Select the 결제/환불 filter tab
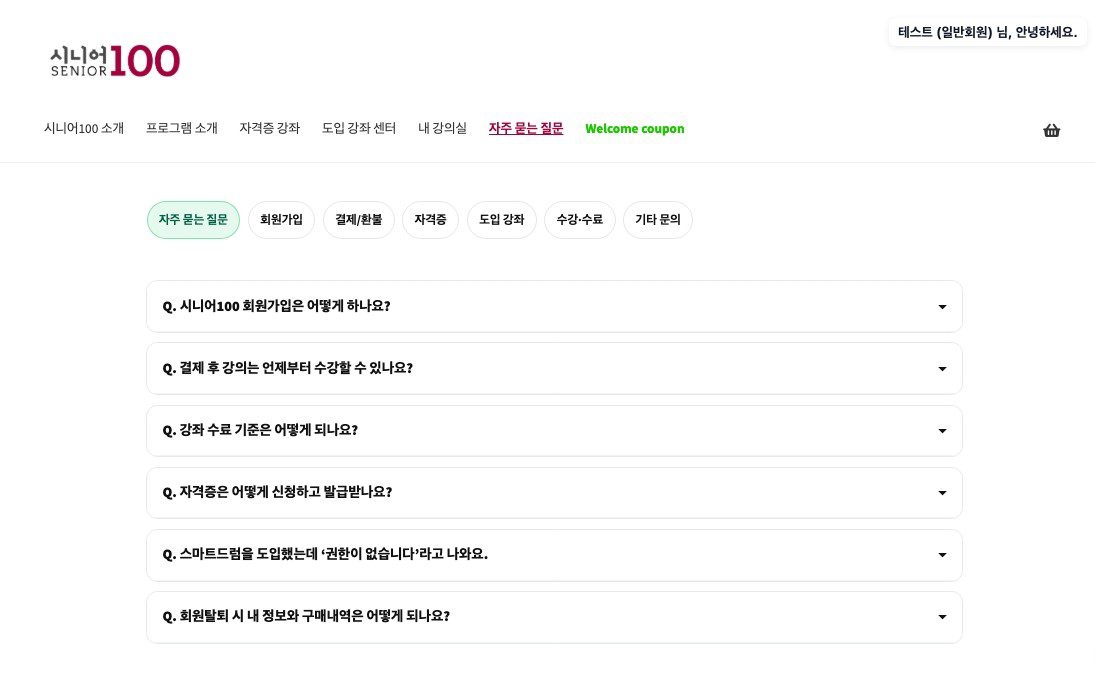 [359, 220]
